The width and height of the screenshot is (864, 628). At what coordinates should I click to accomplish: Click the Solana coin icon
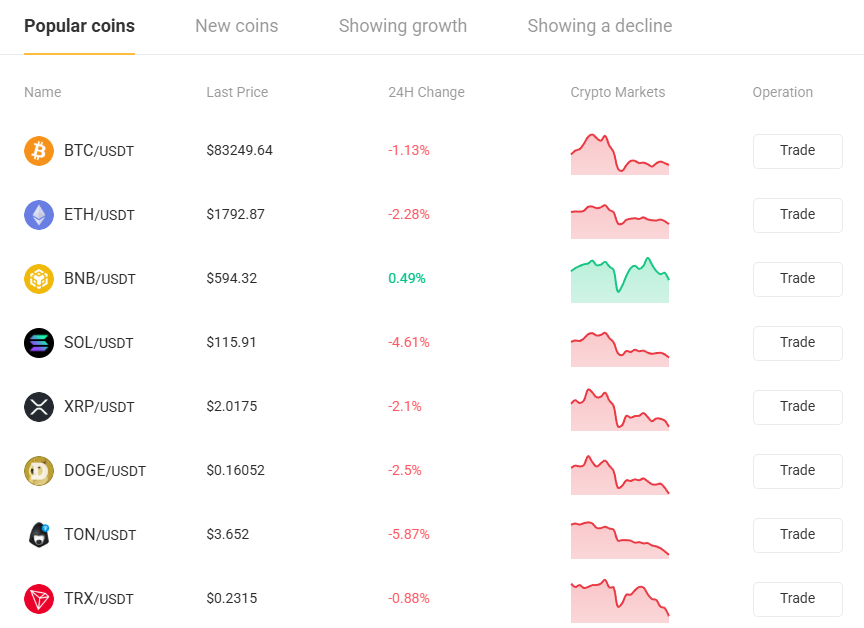(x=39, y=343)
